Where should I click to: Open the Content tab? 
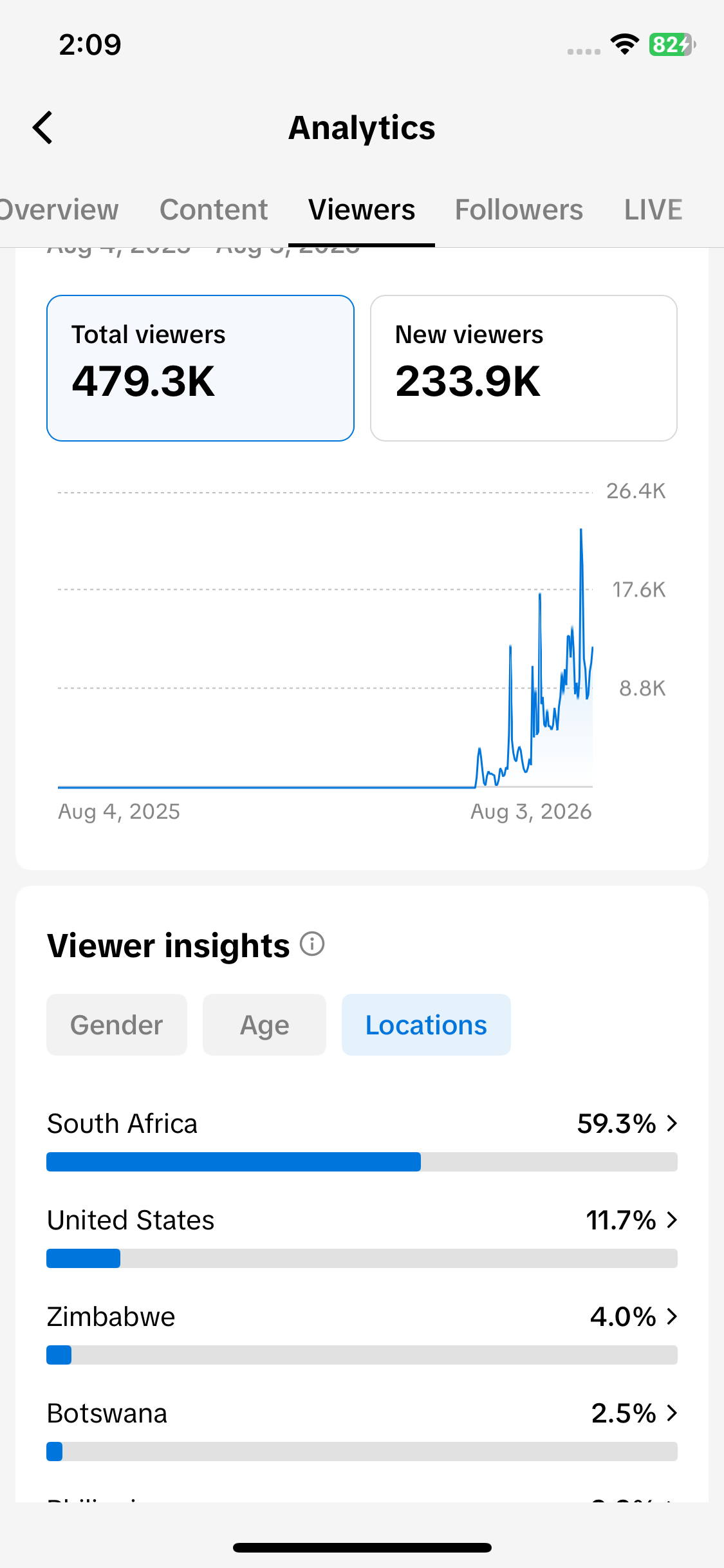pos(214,210)
